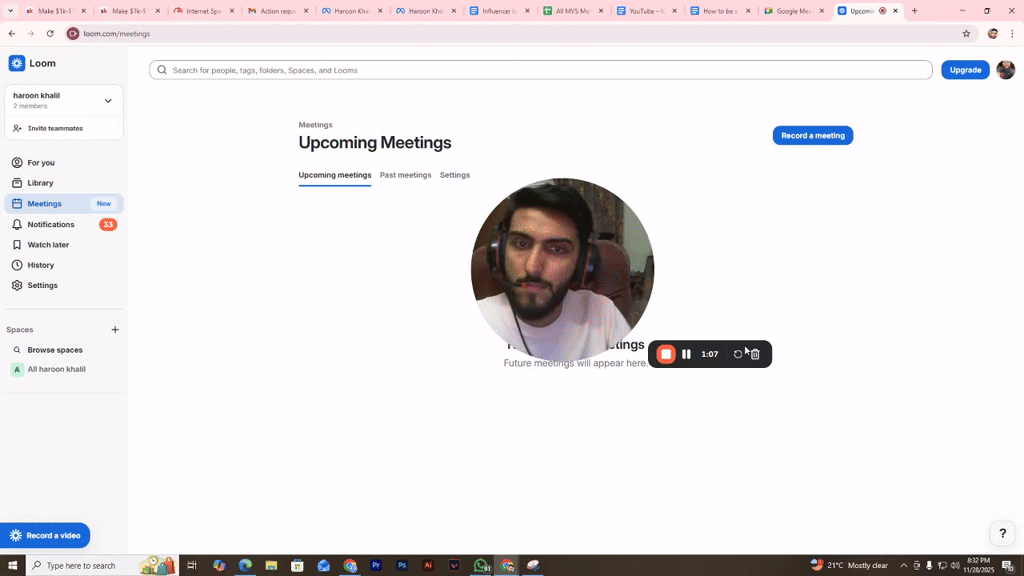Open the All haroon khalil space
The height and width of the screenshot is (576, 1024).
point(55,369)
